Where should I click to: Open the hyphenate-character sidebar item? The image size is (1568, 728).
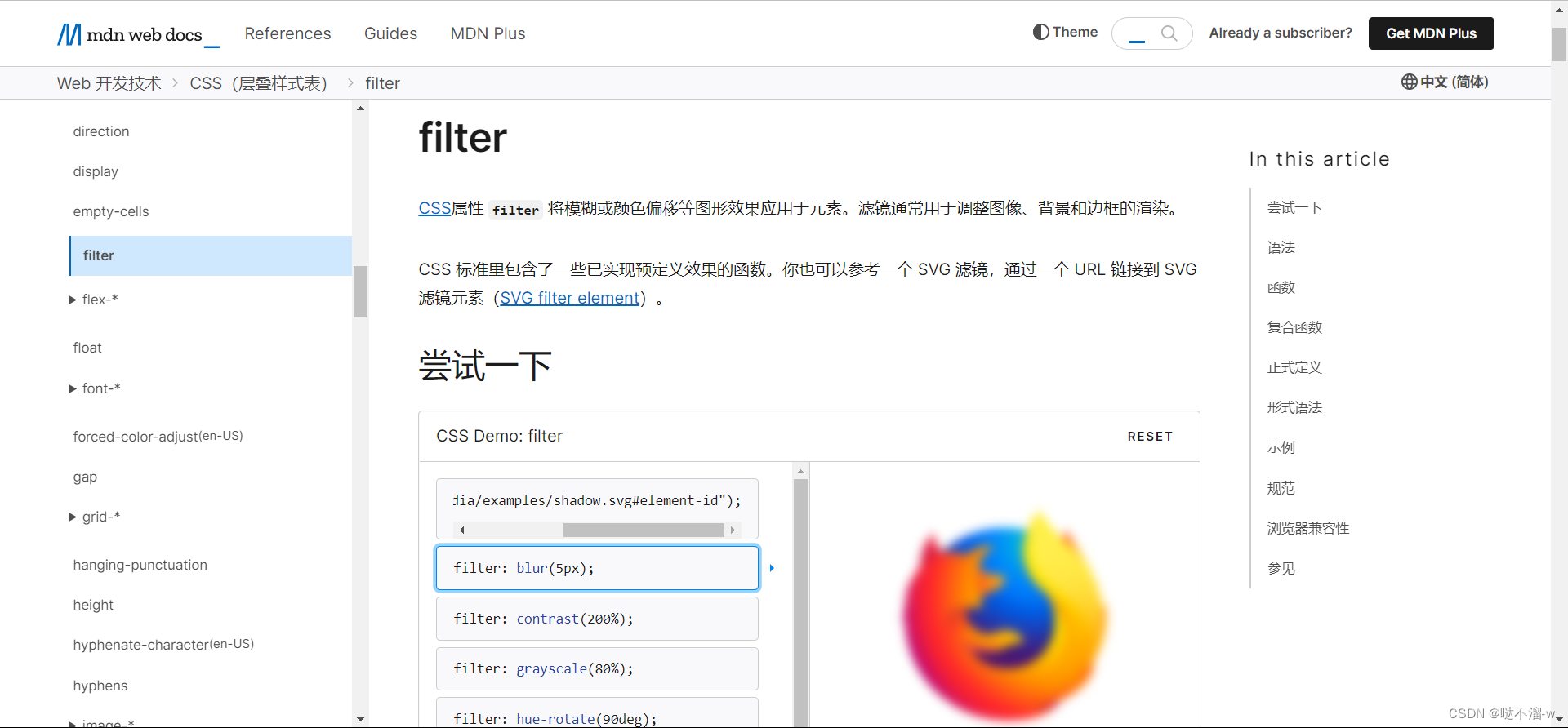pos(163,645)
